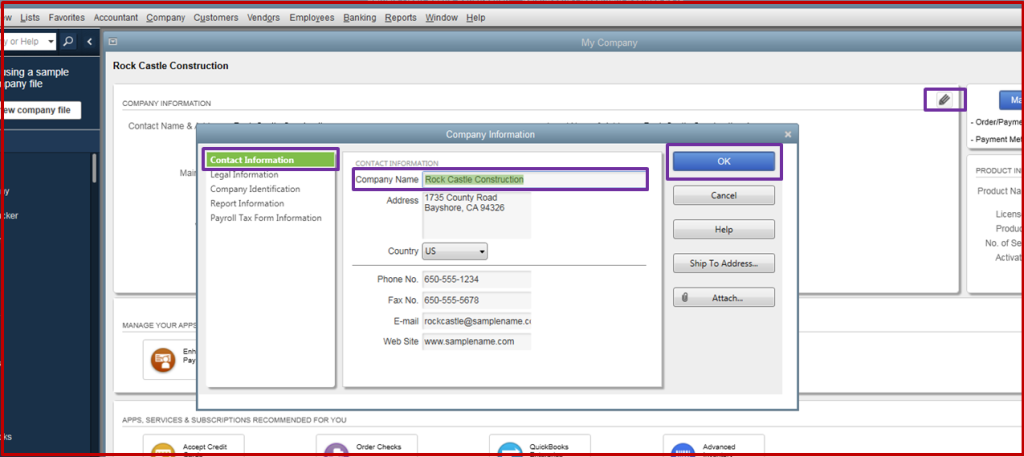Open the QuickBooks Enterprise tile
The width and height of the screenshot is (1024, 457).
tap(539, 446)
